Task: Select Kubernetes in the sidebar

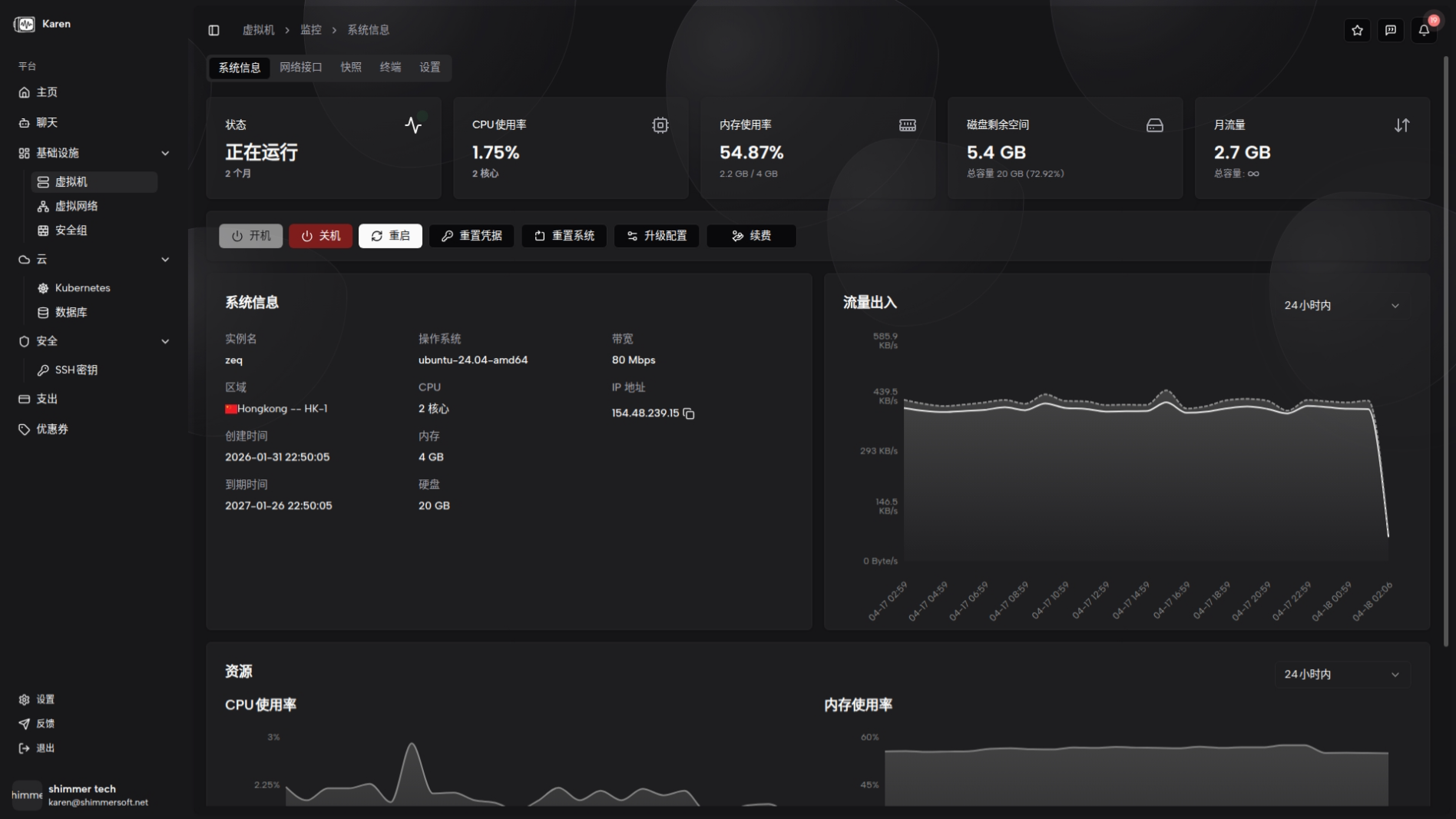Action: click(x=82, y=288)
